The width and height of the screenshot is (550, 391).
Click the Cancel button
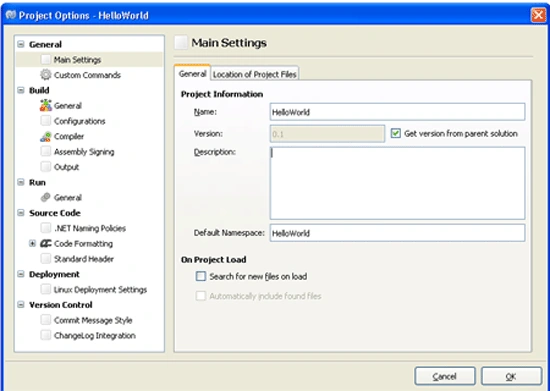pyautogui.click(x=445, y=376)
